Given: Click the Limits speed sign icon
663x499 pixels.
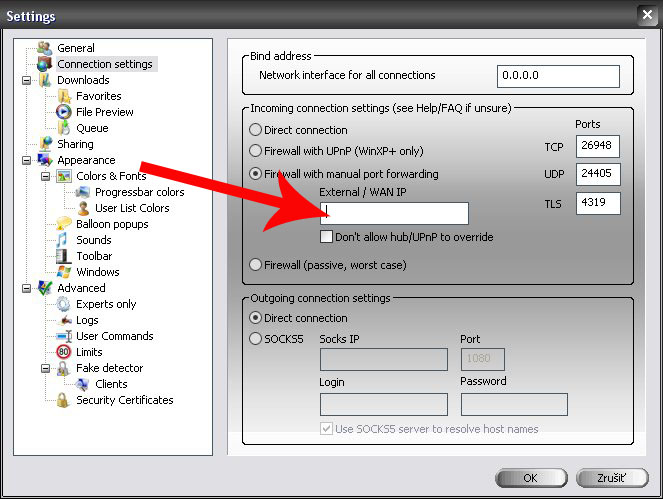Looking at the screenshot, I should pos(64,352).
